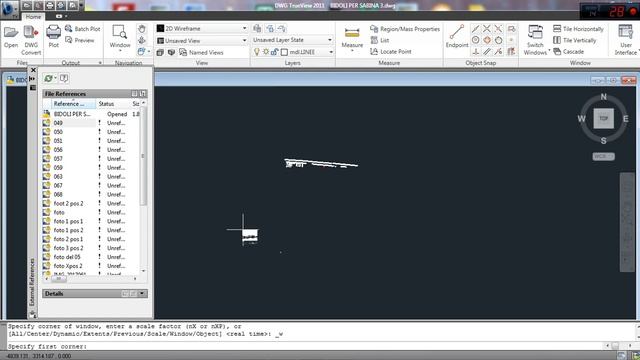The image size is (640, 360).
Task: Toggle the Tangent object snap
Action: coord(498,40)
